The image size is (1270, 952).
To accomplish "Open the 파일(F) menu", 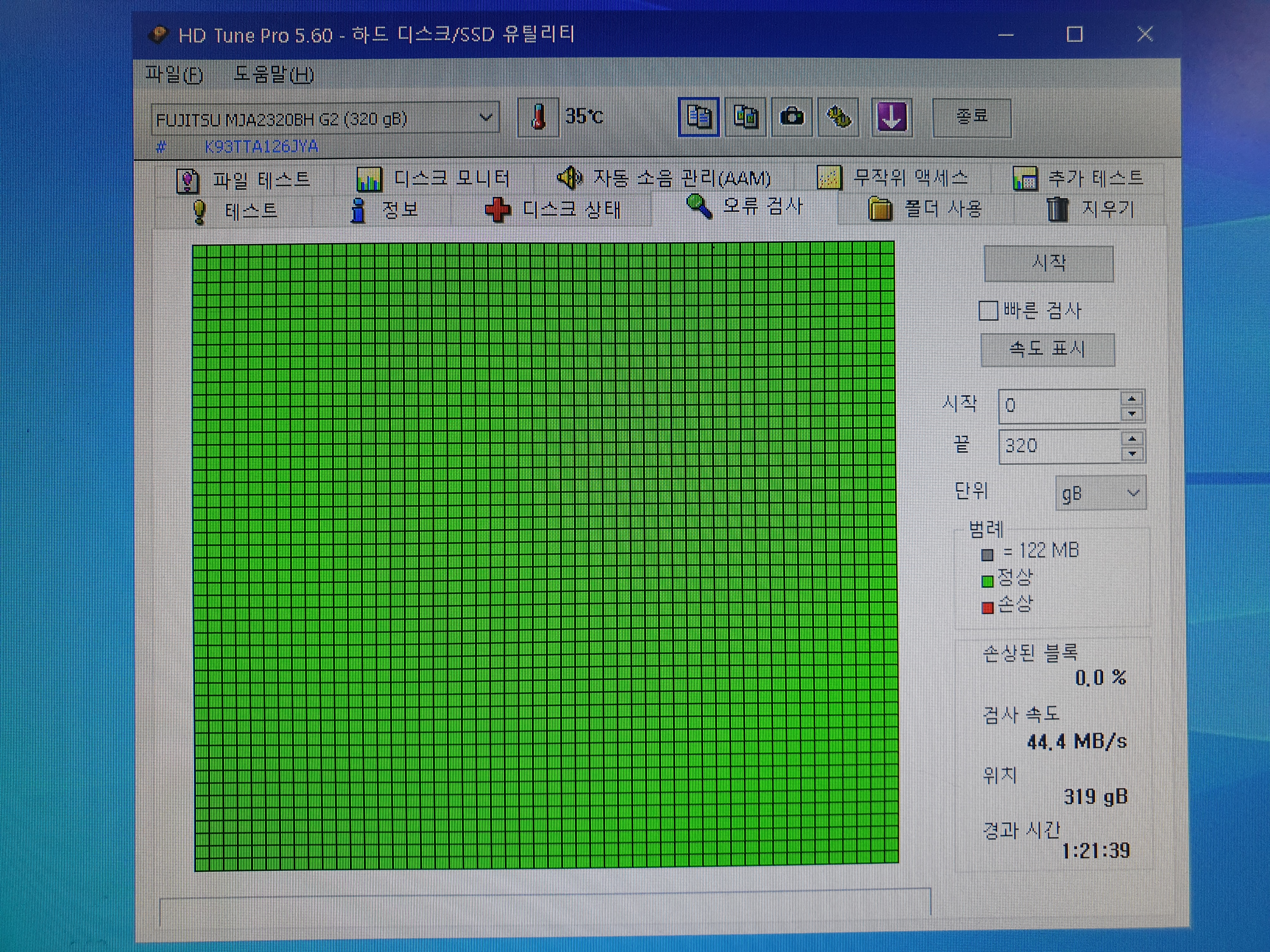I will tap(173, 75).
